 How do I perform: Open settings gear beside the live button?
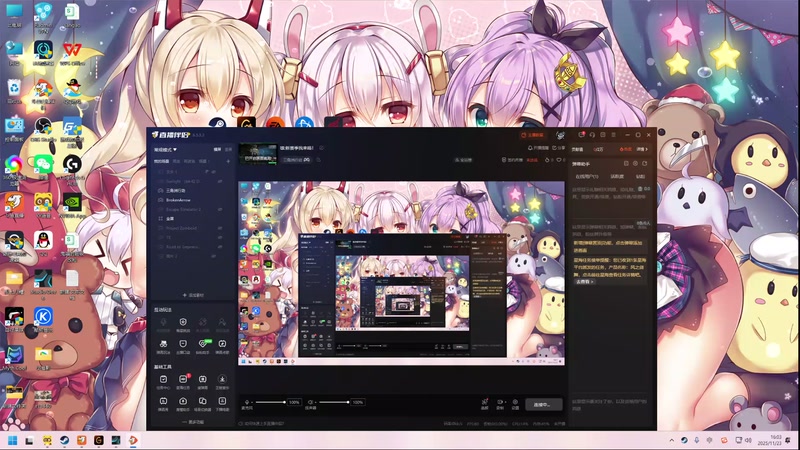(x=515, y=404)
